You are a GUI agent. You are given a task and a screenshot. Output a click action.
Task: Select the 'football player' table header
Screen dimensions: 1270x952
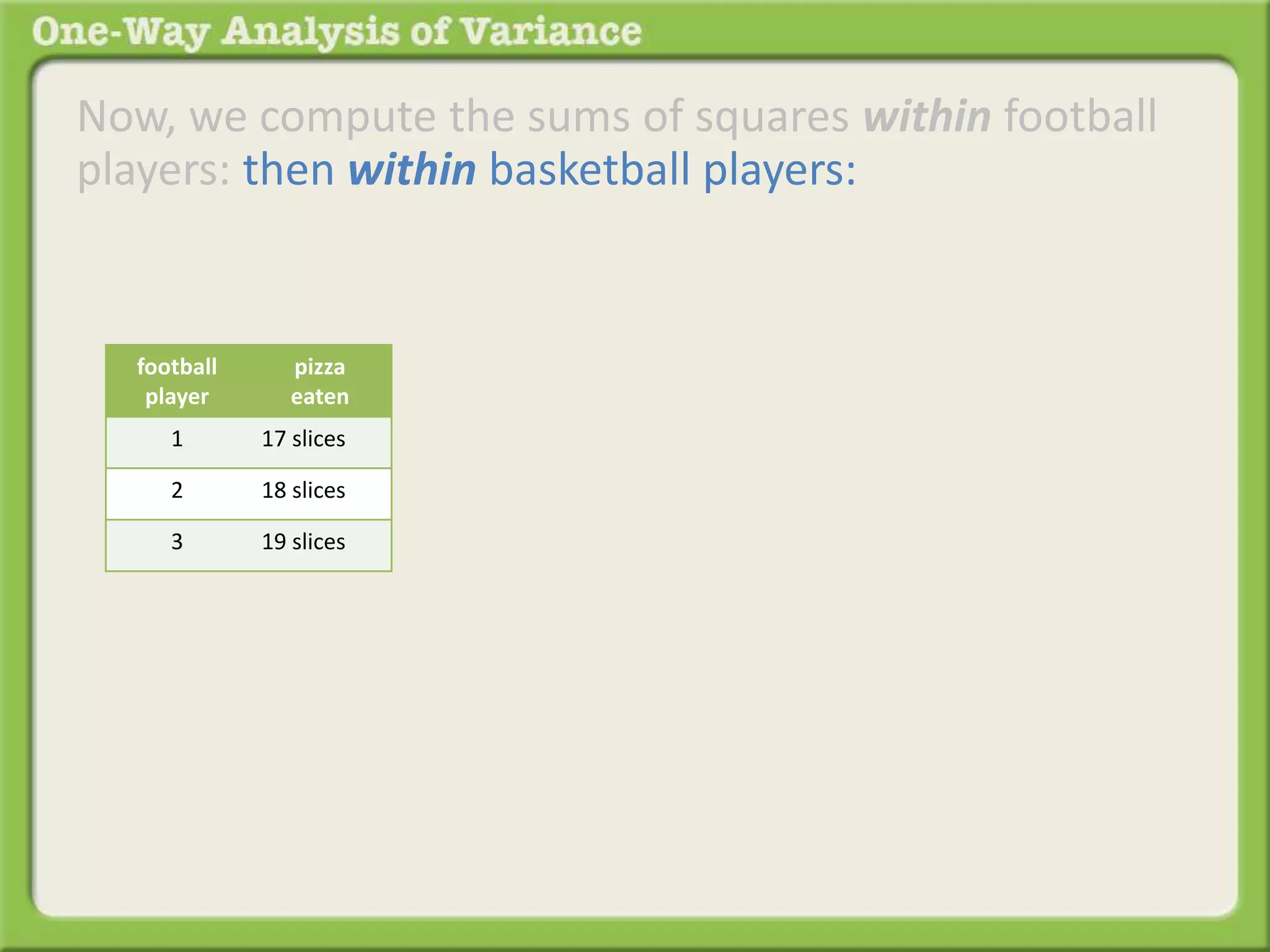click(x=177, y=381)
